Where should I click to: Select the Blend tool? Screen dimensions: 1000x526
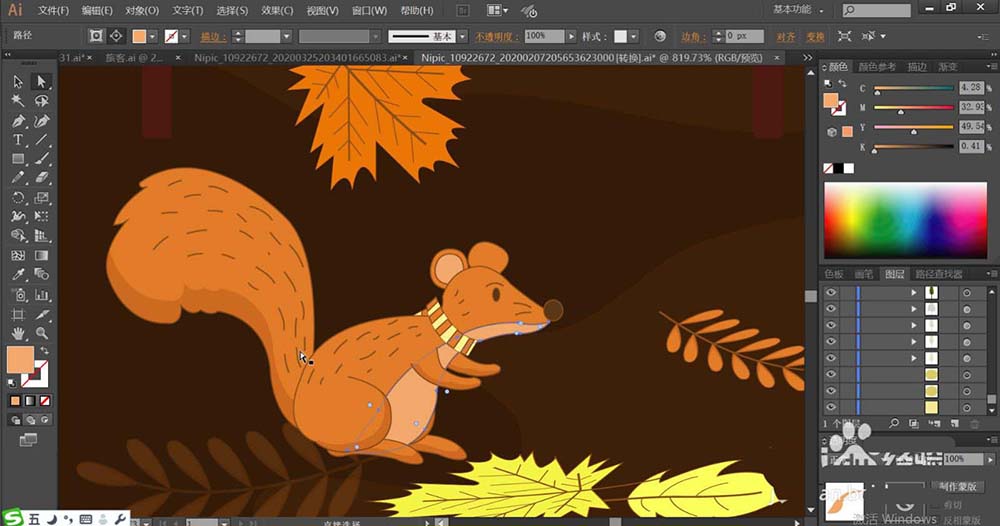[41, 275]
